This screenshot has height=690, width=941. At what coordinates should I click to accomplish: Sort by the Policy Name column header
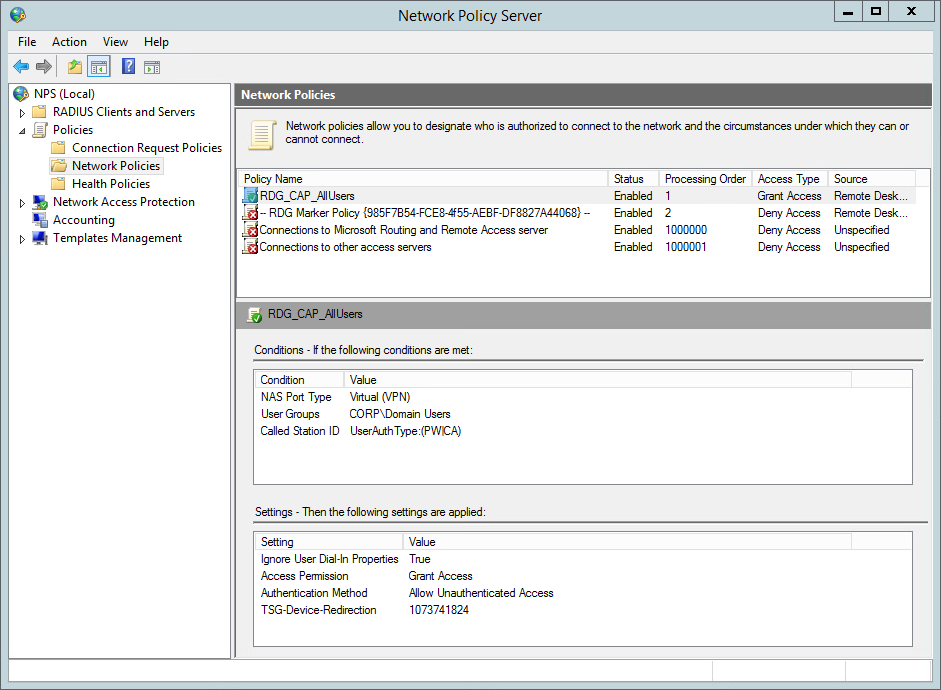click(424, 179)
